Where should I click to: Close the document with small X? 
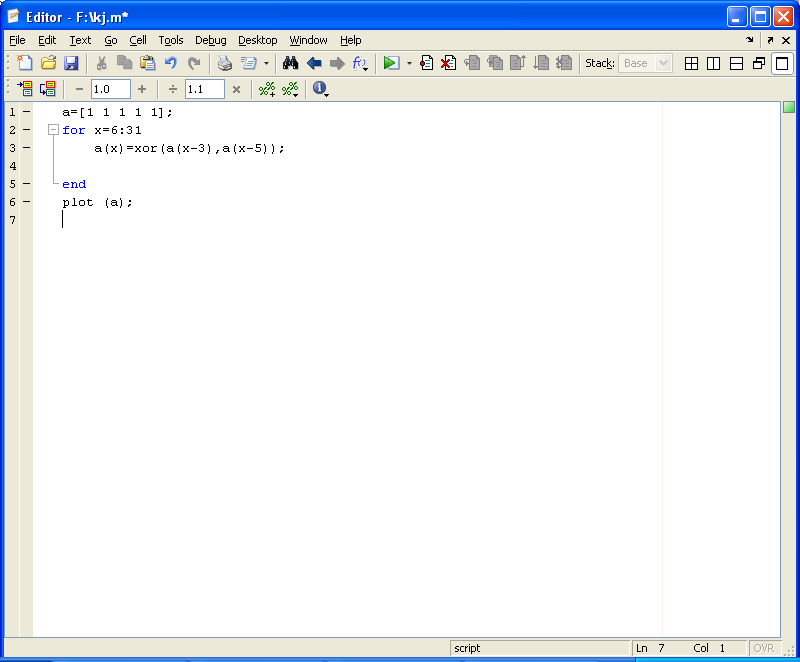786,40
